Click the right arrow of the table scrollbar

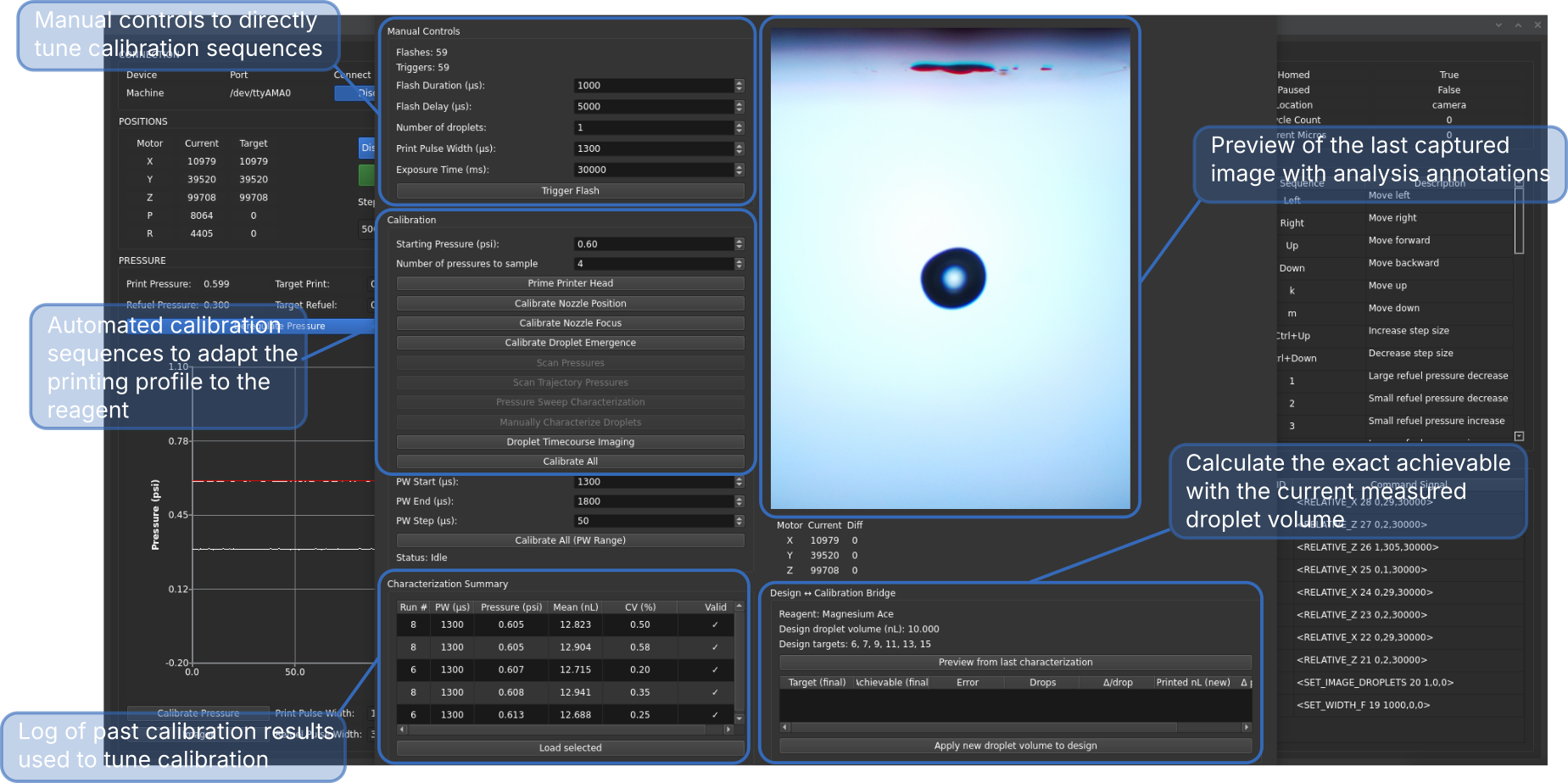728,729
